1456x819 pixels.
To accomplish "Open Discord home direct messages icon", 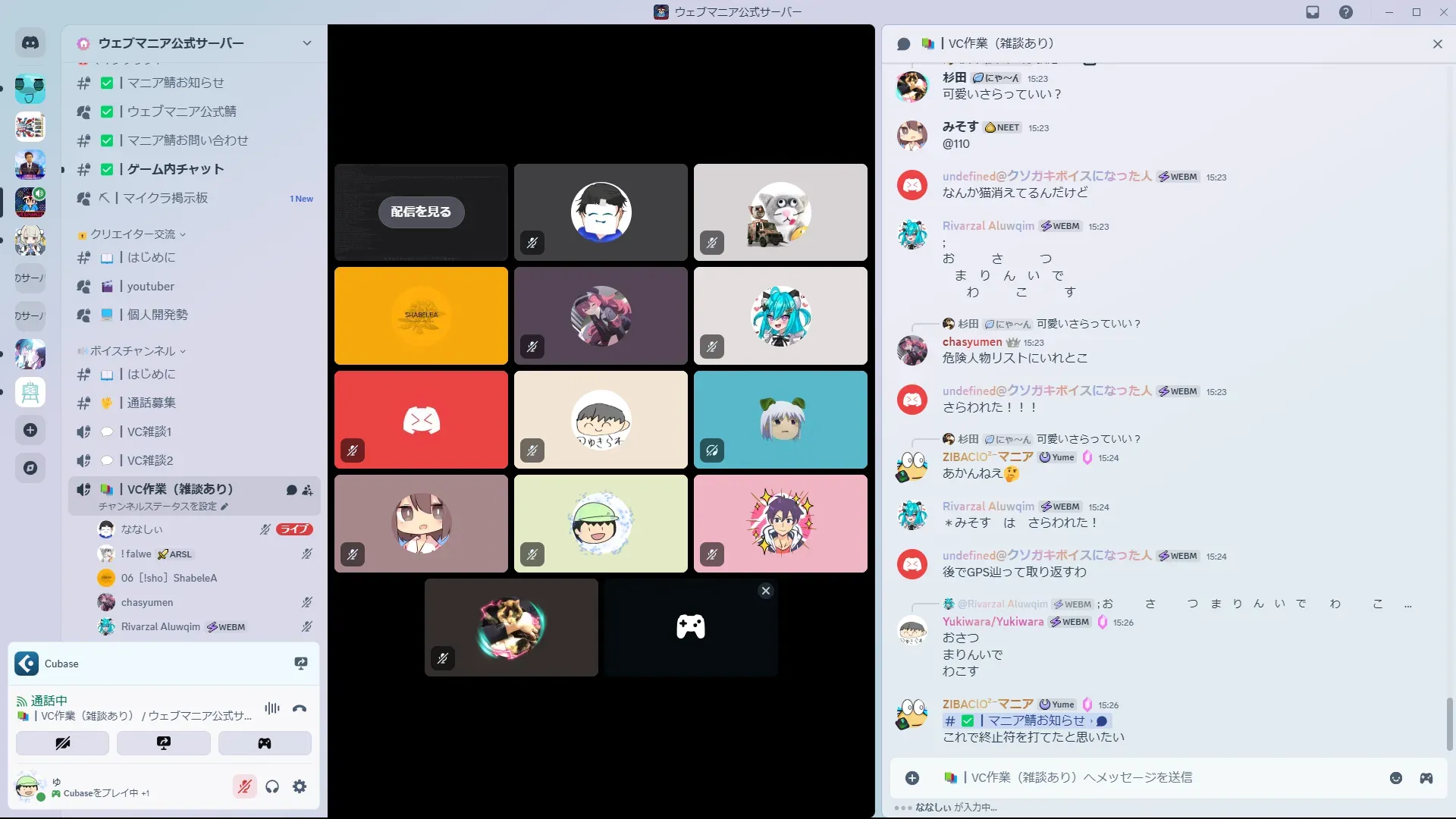I will coord(30,43).
